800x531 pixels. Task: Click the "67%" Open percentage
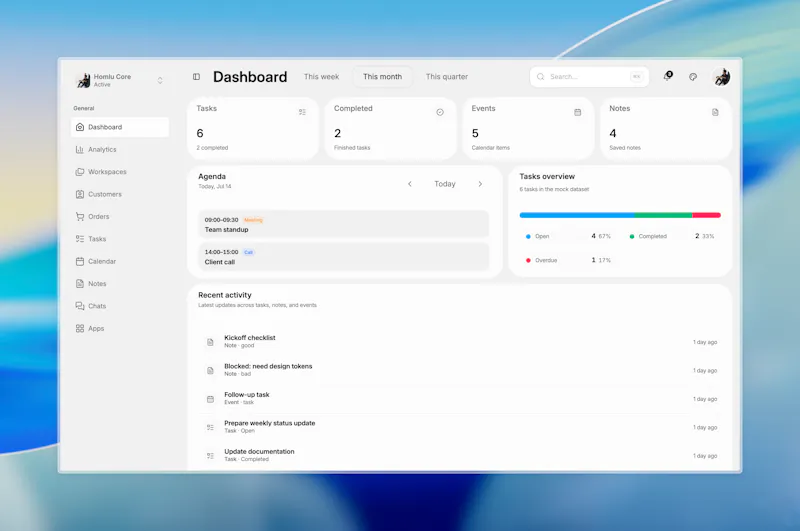pyautogui.click(x=605, y=236)
